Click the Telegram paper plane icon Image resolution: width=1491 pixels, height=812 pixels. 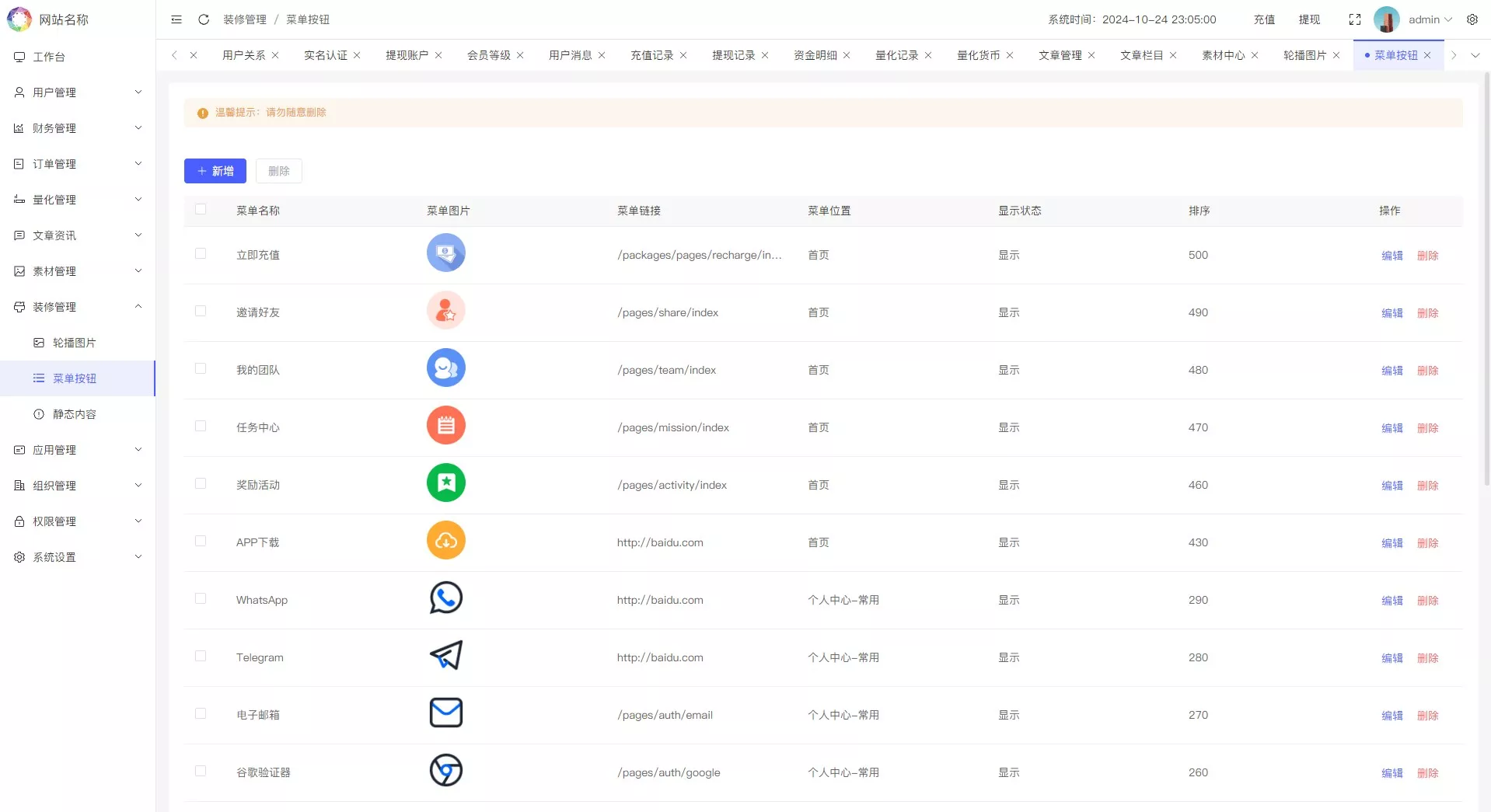[445, 655]
